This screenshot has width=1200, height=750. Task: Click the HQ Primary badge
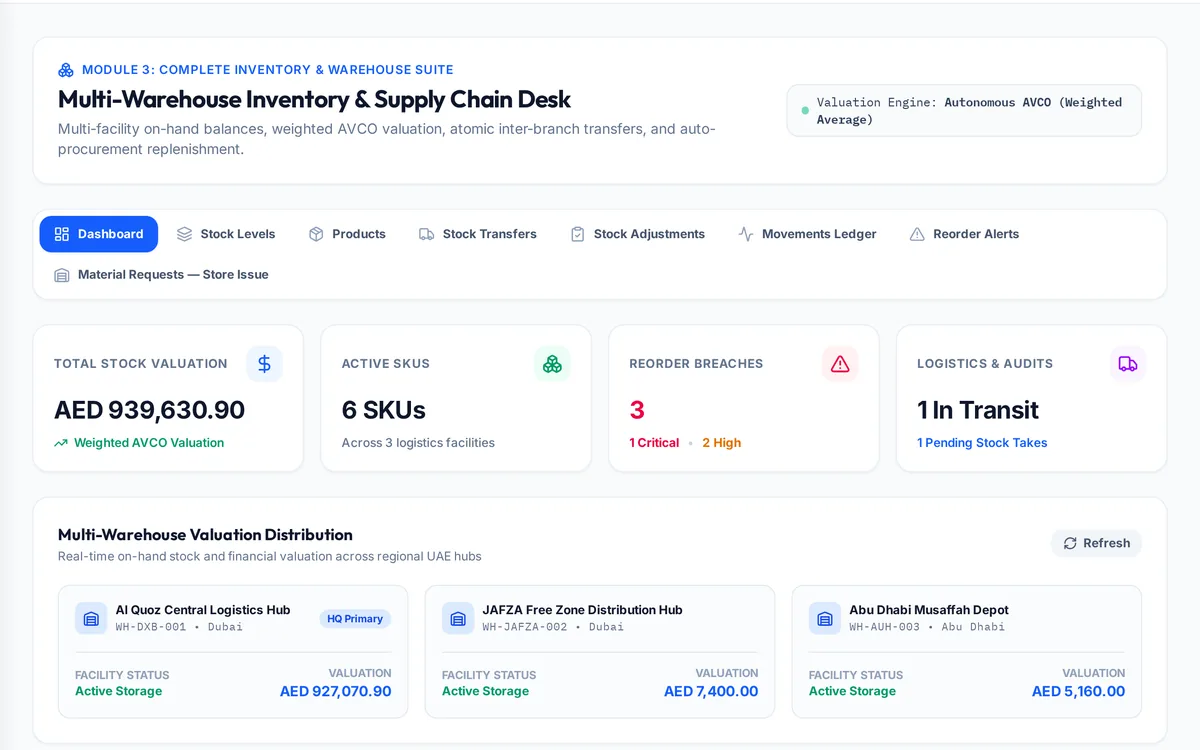click(x=355, y=619)
